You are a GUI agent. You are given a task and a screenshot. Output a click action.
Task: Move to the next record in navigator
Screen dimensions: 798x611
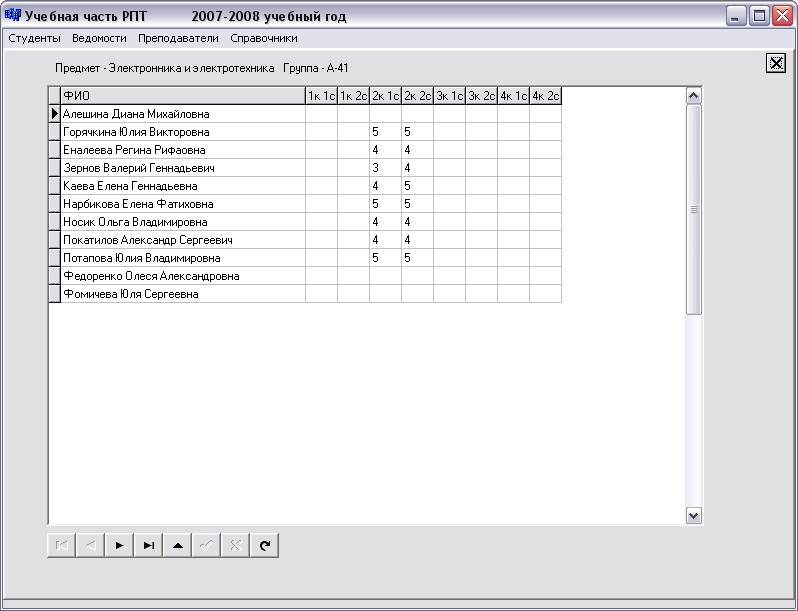pyautogui.click(x=119, y=545)
